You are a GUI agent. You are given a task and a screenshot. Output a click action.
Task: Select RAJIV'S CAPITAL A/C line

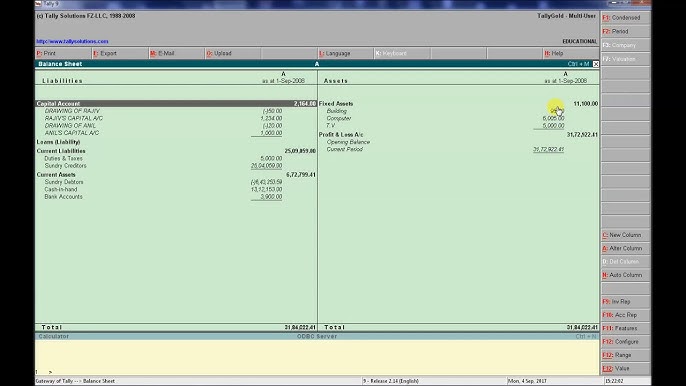pyautogui.click(x=163, y=118)
